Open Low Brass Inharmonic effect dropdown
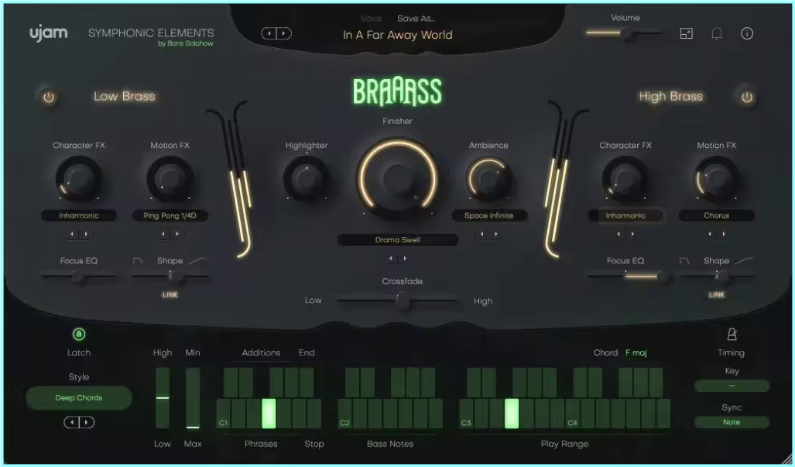 click(x=79, y=215)
